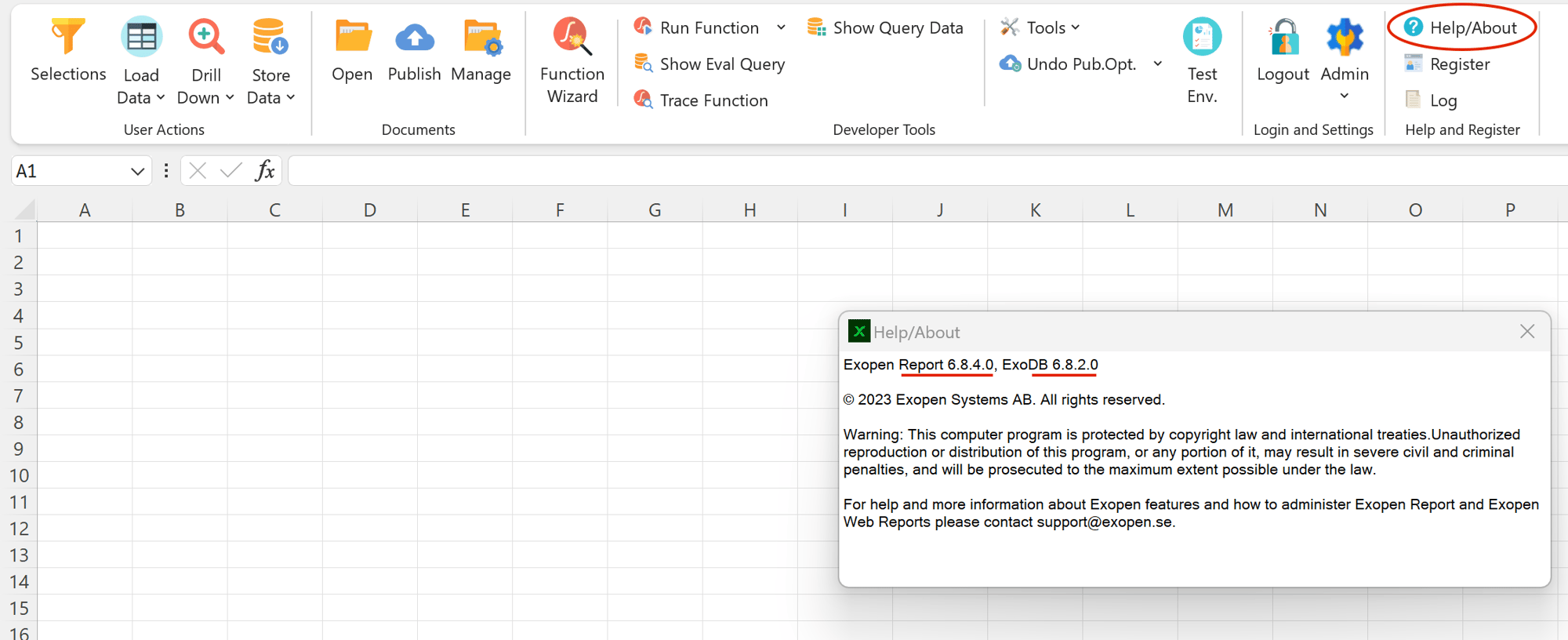Expand the Store Data dropdown arrow
Viewport: 1568px width, 640px height.
pos(291,97)
